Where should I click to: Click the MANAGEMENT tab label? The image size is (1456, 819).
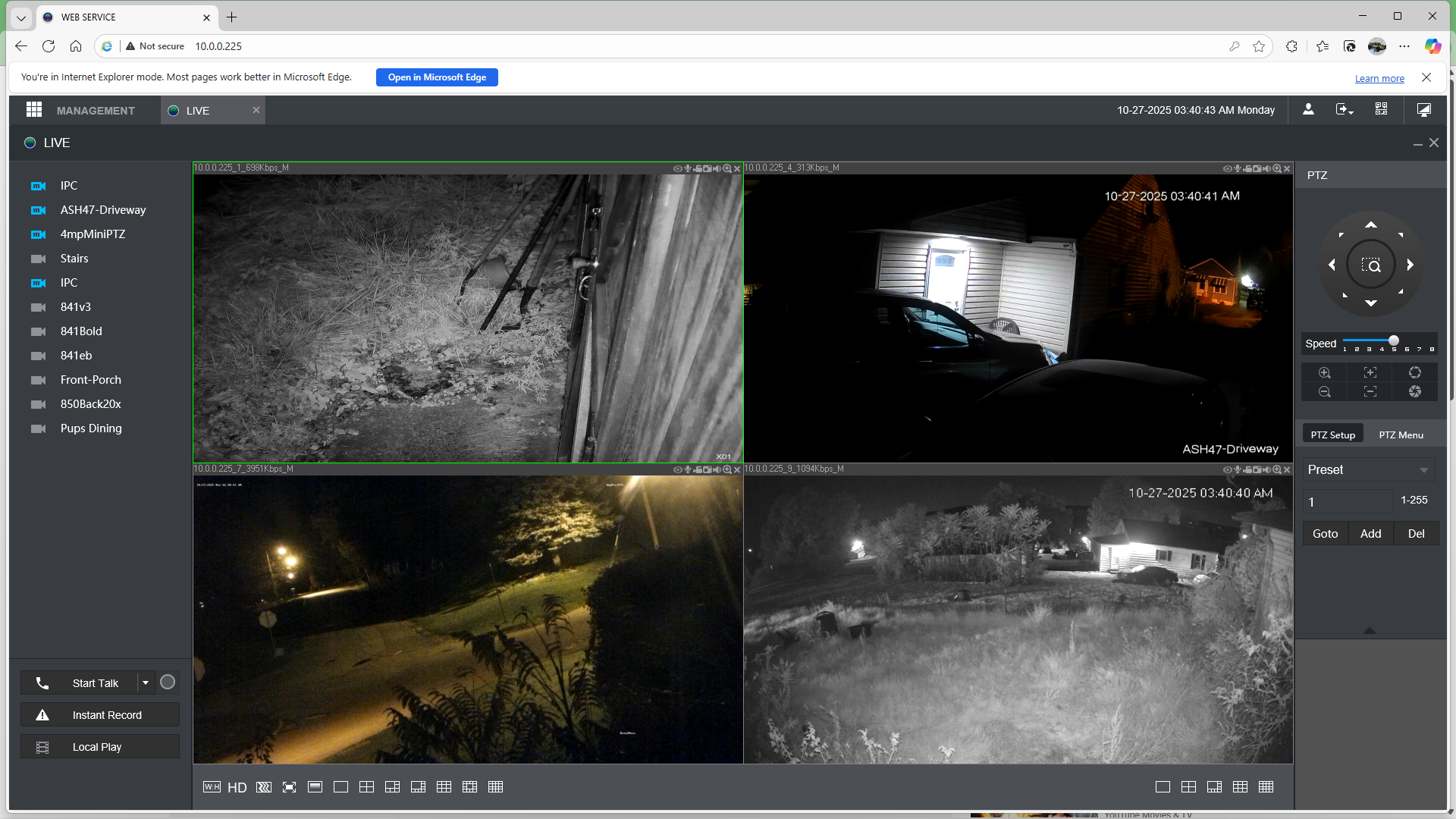coord(96,111)
